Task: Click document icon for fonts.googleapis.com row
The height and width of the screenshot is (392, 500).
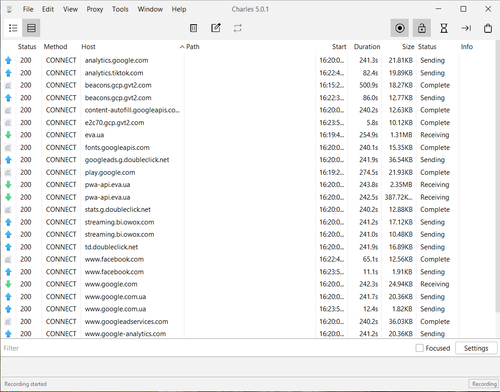Action: coord(8,147)
